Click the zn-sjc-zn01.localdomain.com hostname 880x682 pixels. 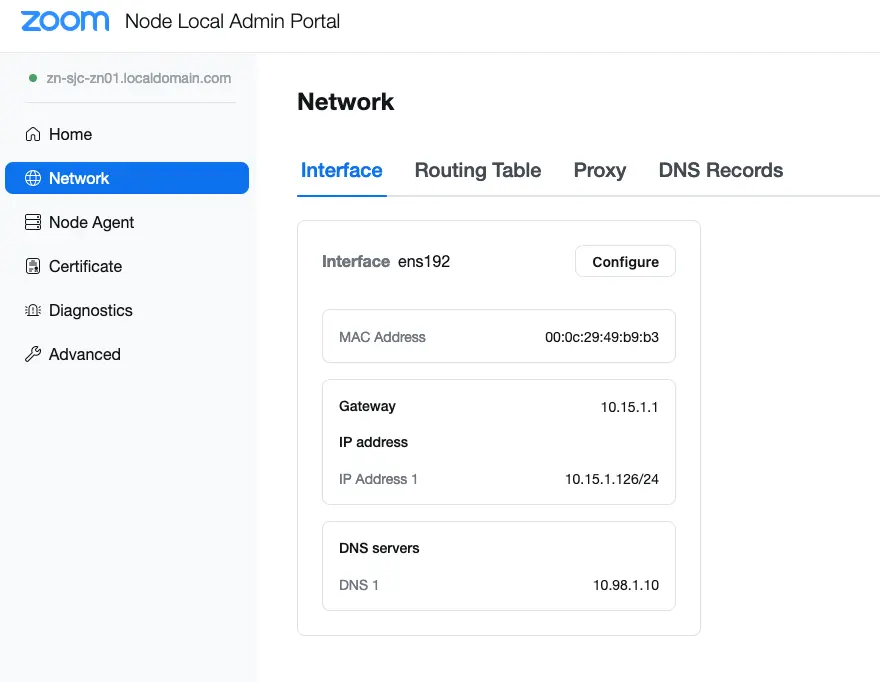click(139, 78)
